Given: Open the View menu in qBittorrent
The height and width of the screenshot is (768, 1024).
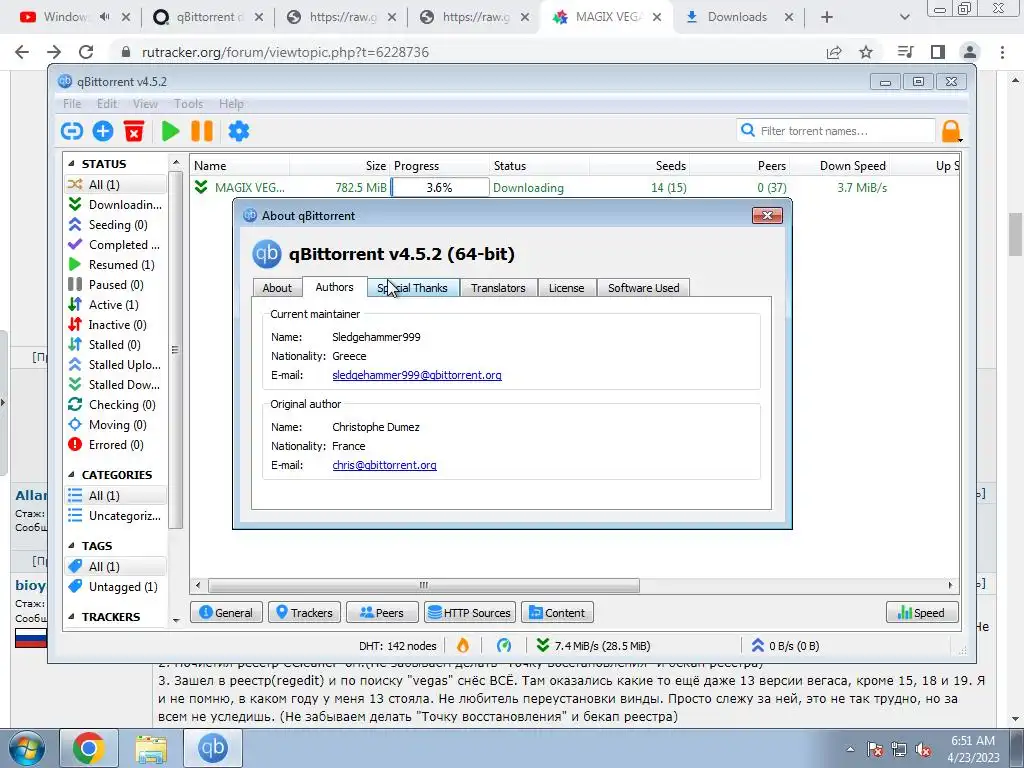Looking at the screenshot, I should tap(145, 104).
